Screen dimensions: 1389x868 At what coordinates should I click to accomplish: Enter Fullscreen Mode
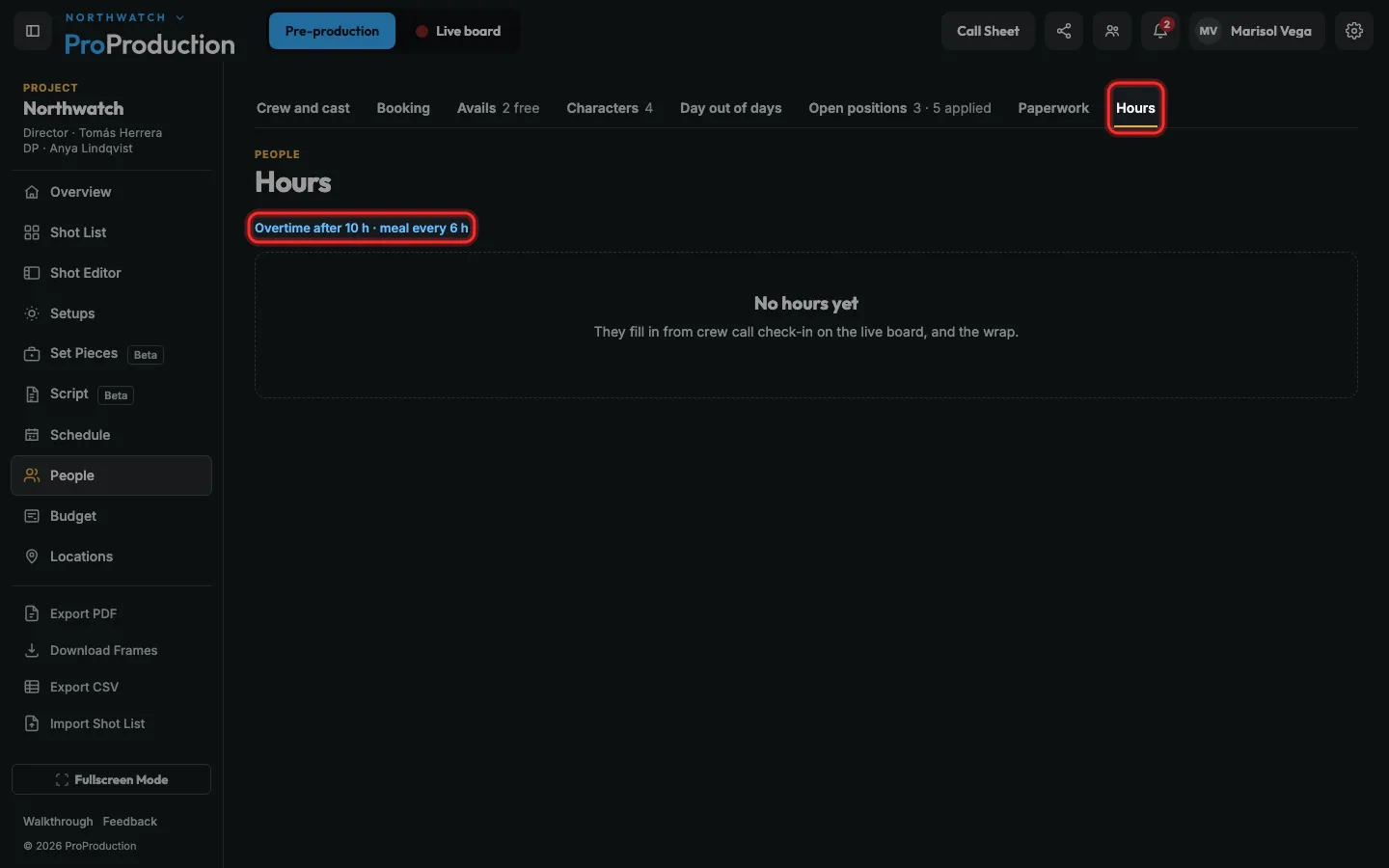(111, 779)
